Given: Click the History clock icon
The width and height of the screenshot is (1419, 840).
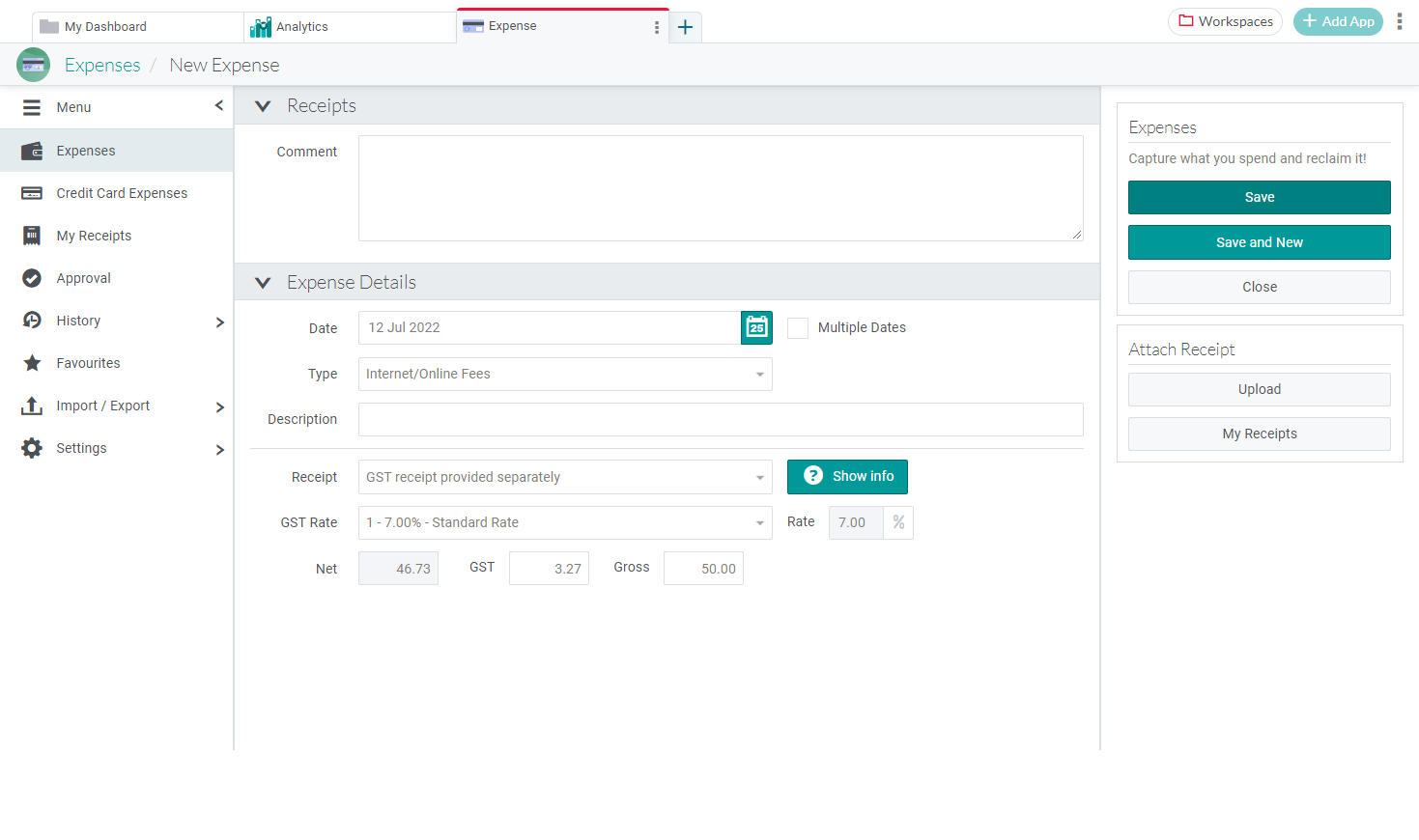Looking at the screenshot, I should pyautogui.click(x=32, y=321).
